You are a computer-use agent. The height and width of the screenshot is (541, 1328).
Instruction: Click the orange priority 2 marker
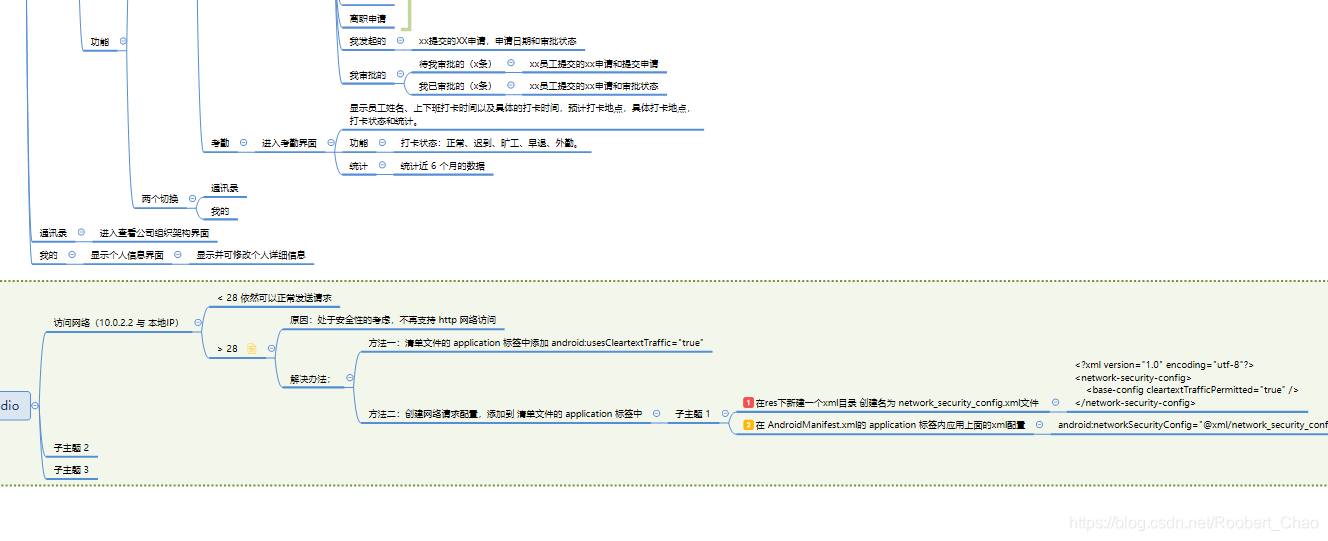pos(748,425)
